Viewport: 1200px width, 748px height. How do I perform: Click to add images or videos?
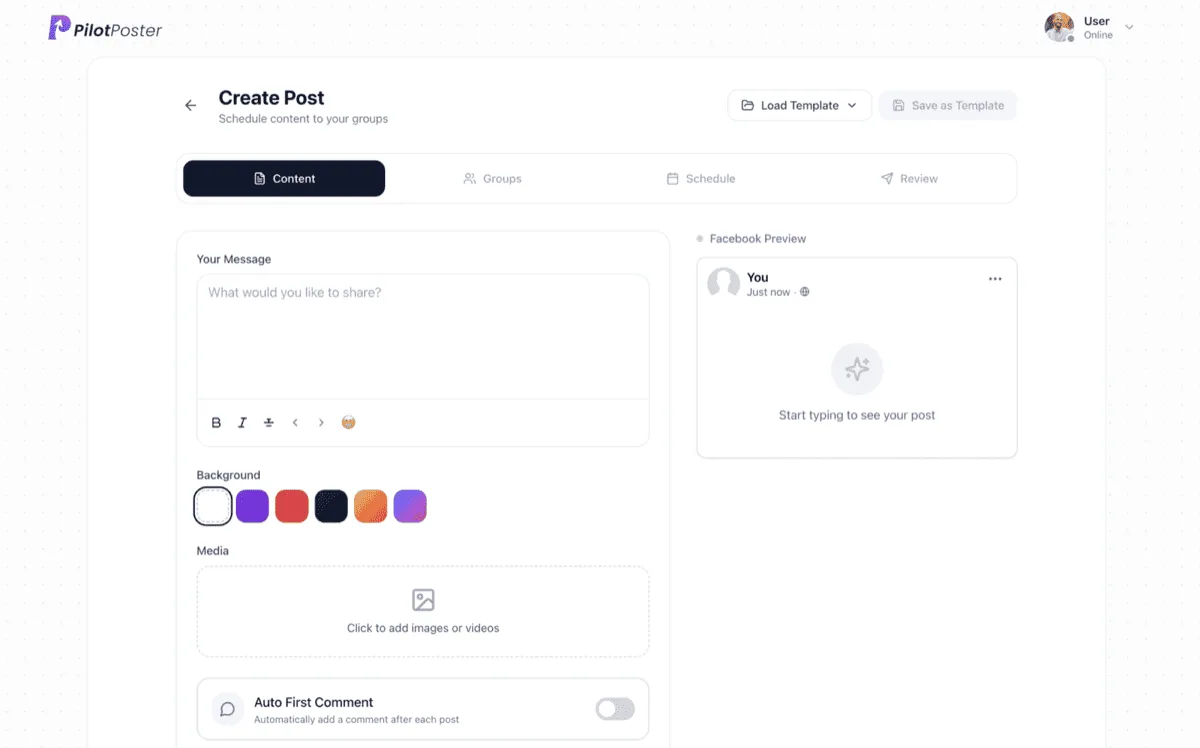(x=423, y=612)
